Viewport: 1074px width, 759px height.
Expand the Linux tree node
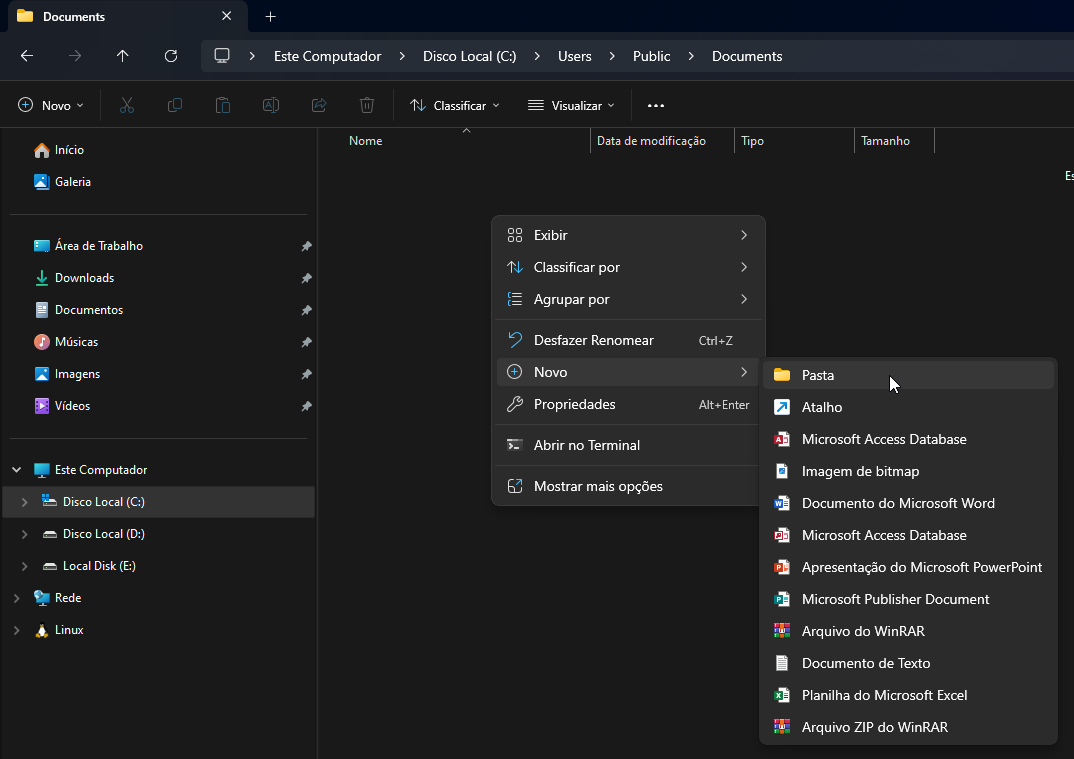tap(16, 630)
